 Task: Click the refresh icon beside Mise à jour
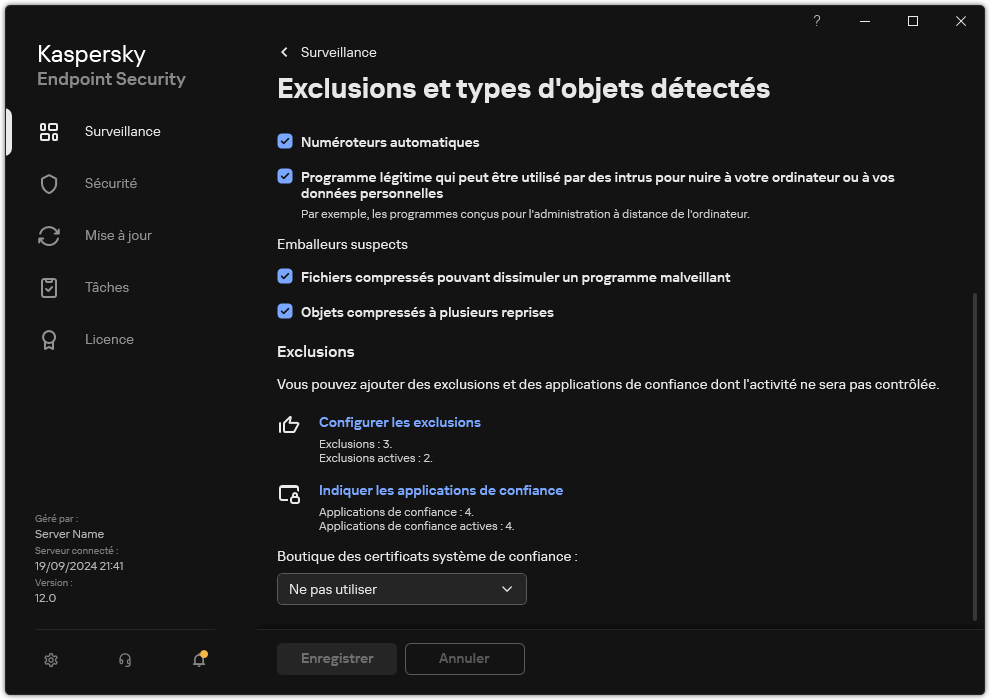pyautogui.click(x=48, y=235)
